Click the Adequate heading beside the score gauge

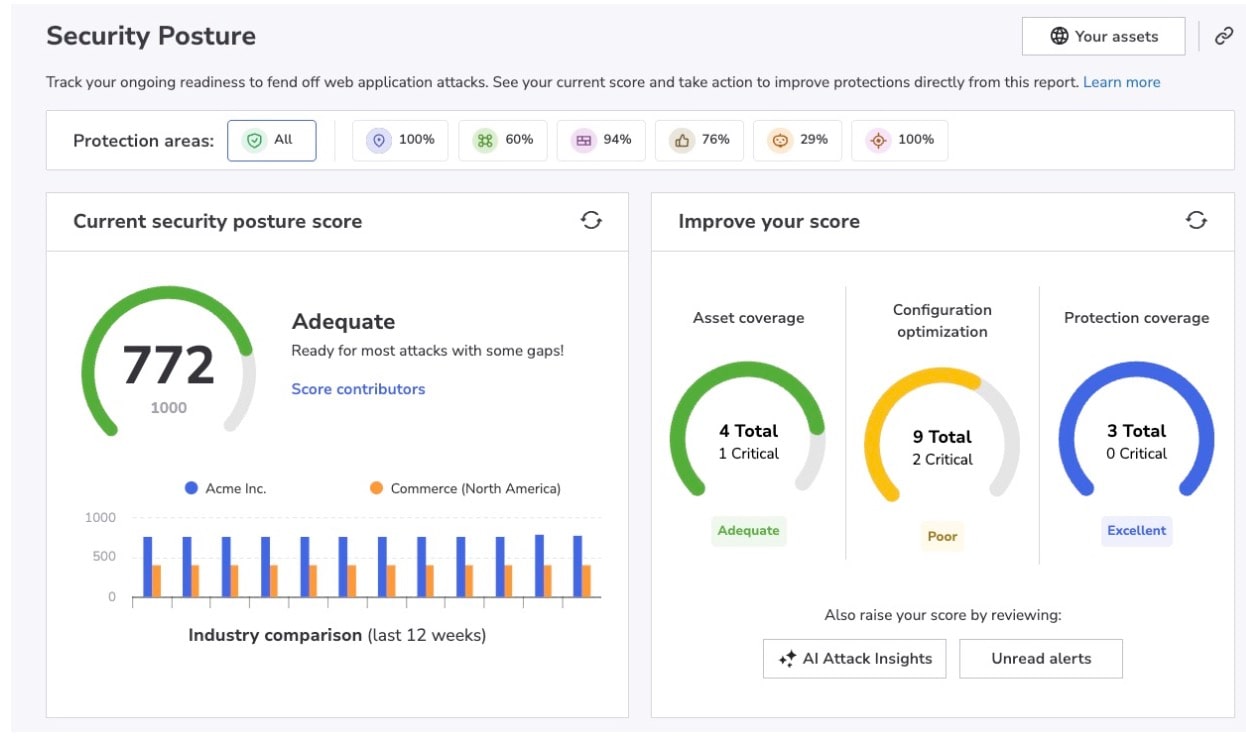click(x=343, y=322)
